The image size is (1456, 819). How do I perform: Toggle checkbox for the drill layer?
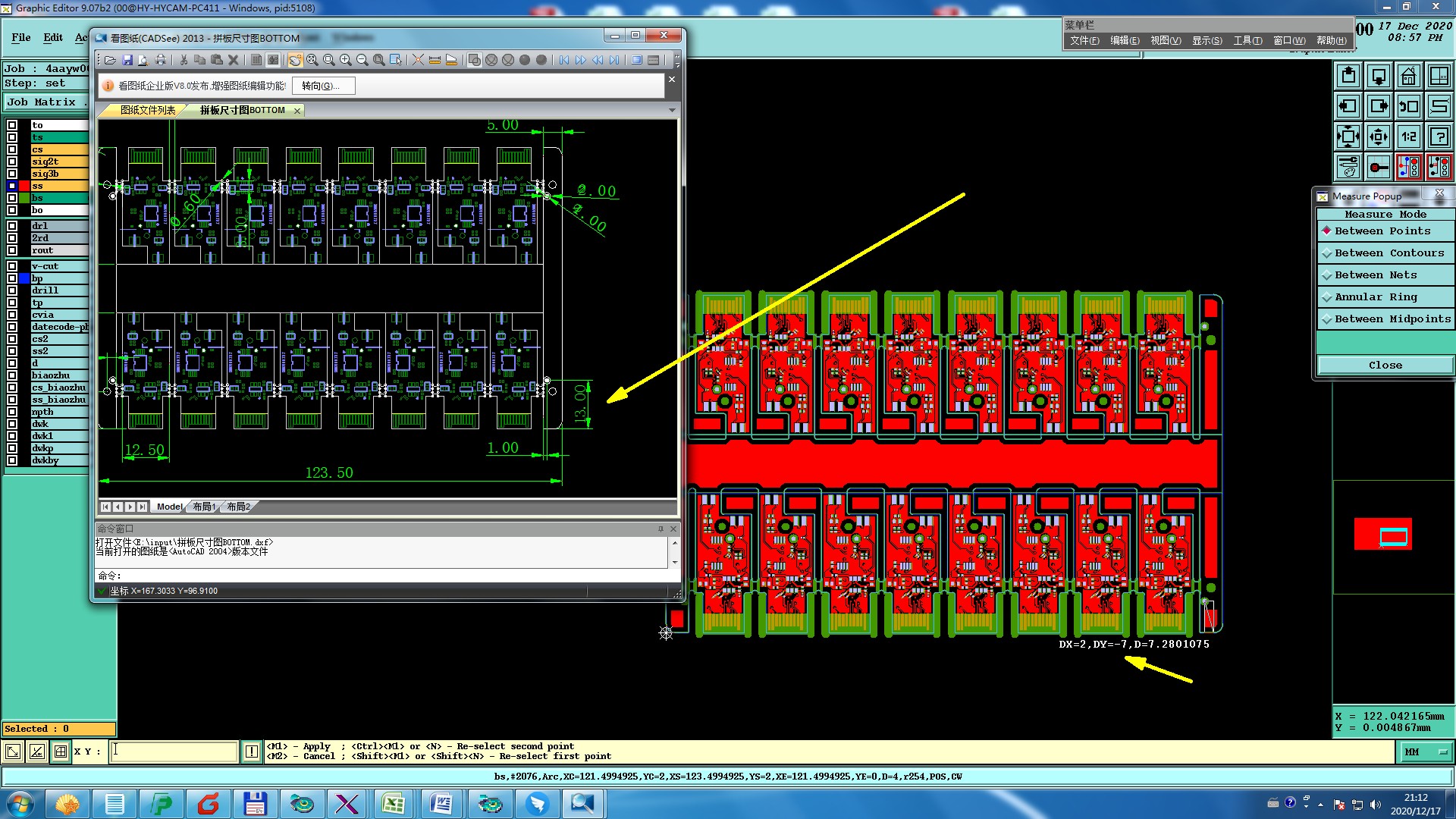(12, 290)
